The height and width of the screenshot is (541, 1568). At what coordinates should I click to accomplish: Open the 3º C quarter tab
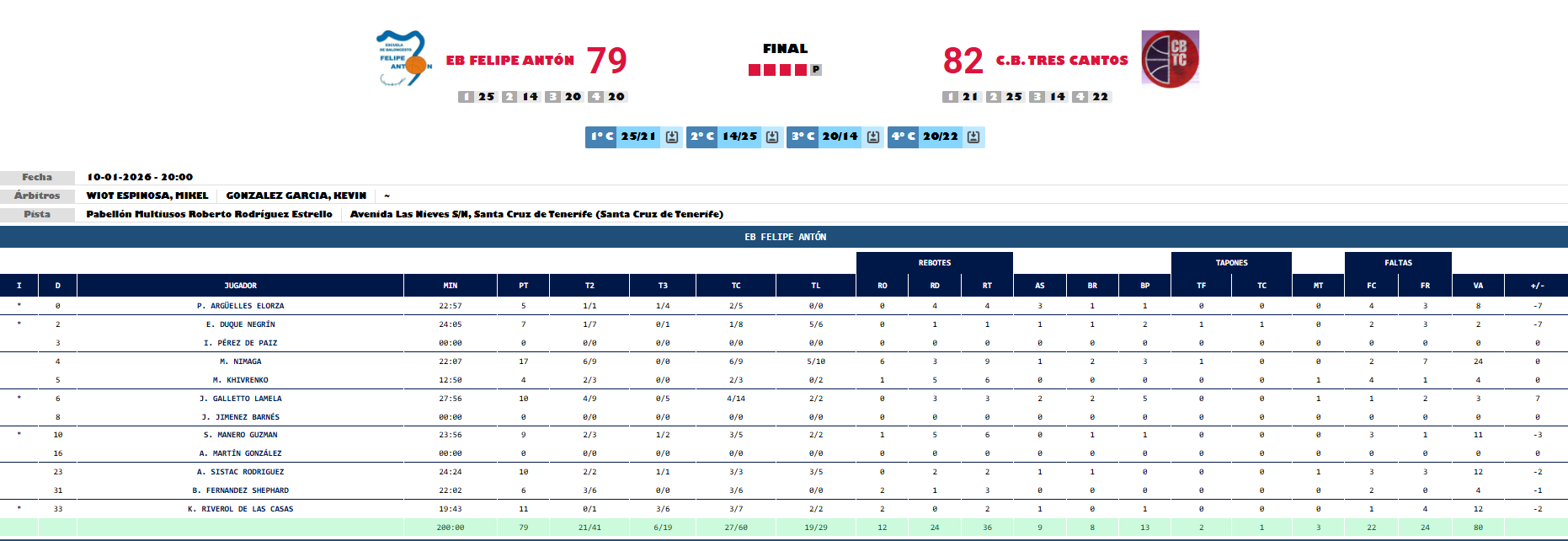point(803,137)
